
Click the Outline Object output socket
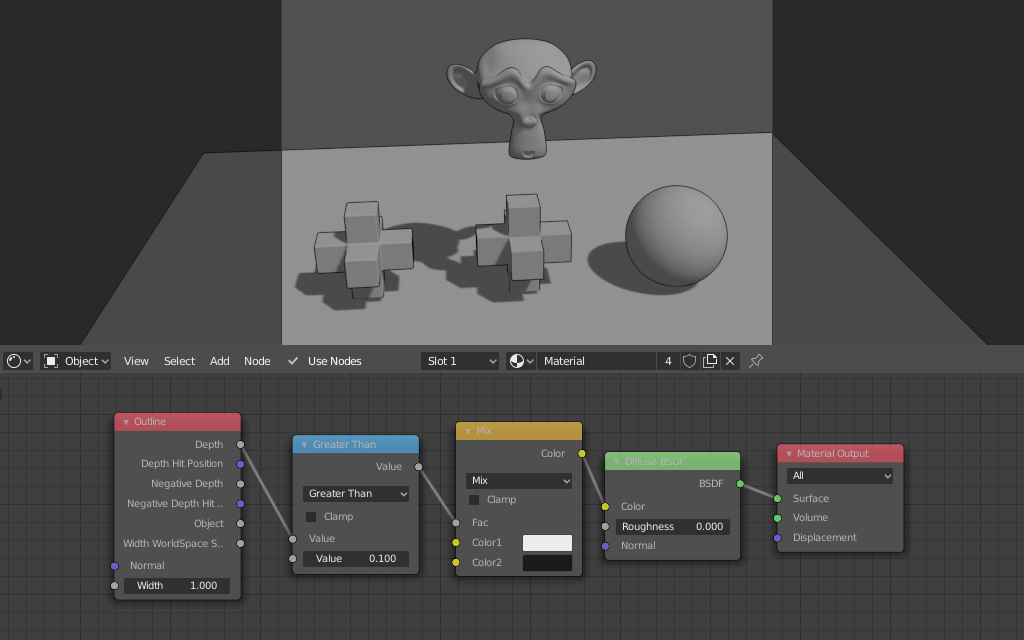point(240,524)
